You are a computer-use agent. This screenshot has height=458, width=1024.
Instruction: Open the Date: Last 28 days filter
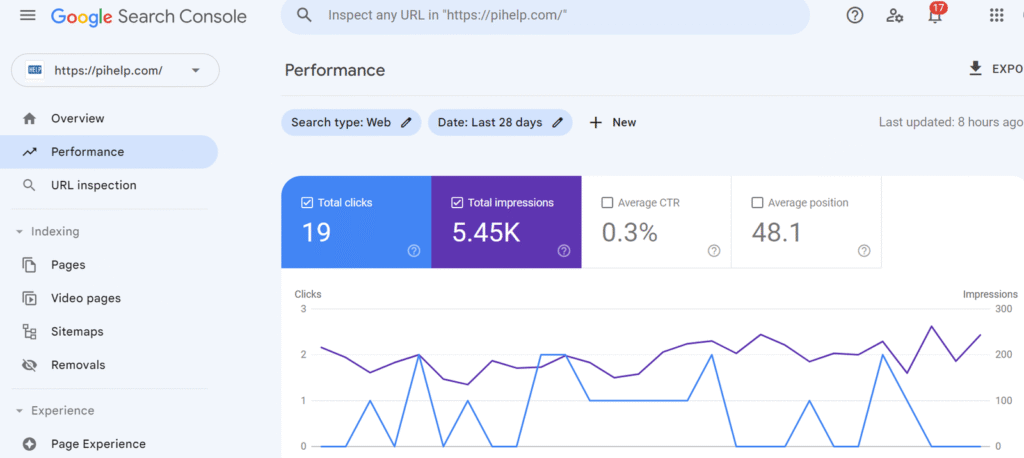tap(500, 122)
